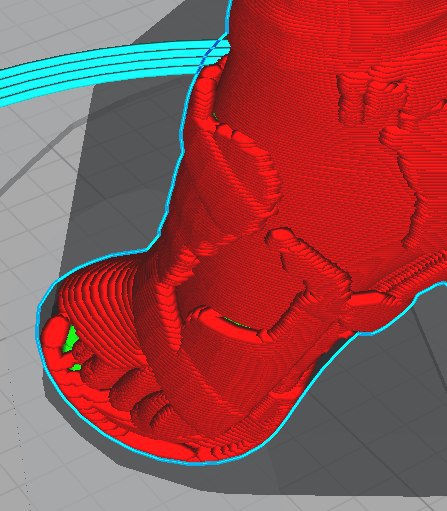The width and height of the screenshot is (447, 511).
Task: Click the larger green patch on the toe
Action: (x=71, y=340)
